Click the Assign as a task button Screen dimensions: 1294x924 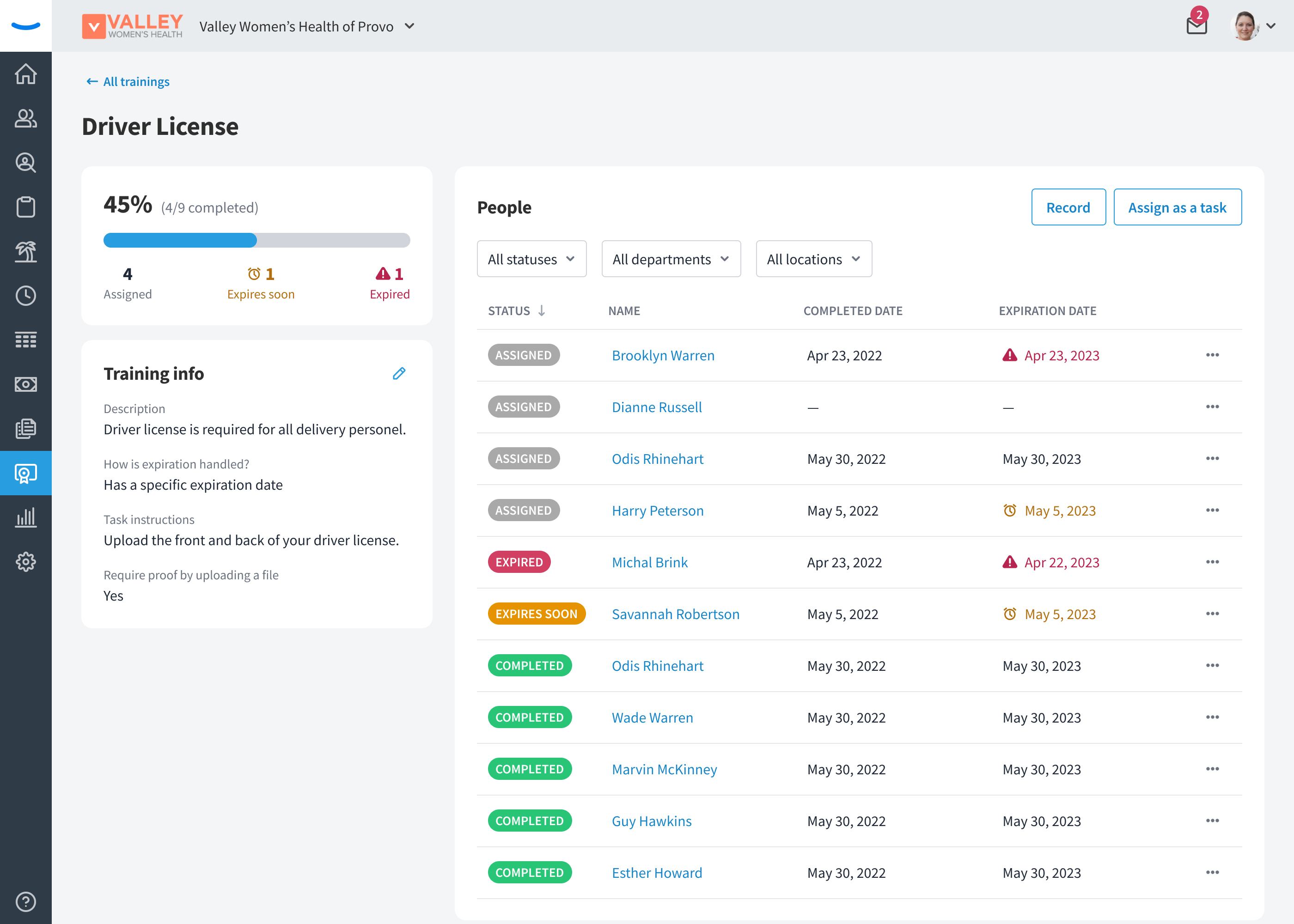(1177, 207)
